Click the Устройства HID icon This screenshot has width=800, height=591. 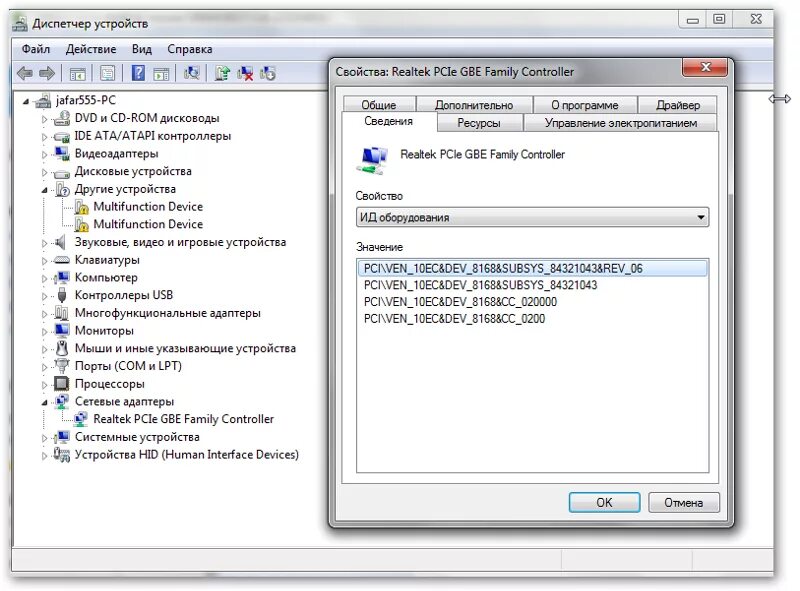[x=62, y=454]
